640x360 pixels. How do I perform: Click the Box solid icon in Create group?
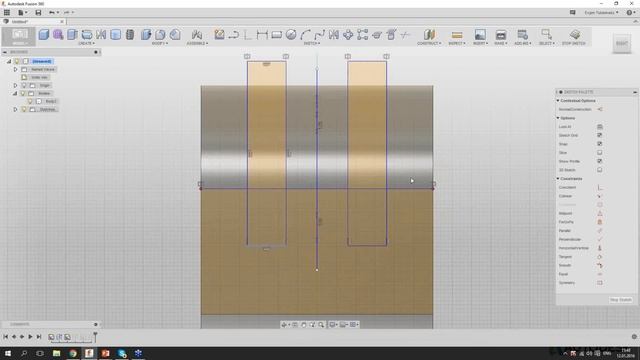pyautogui.click(x=44, y=35)
